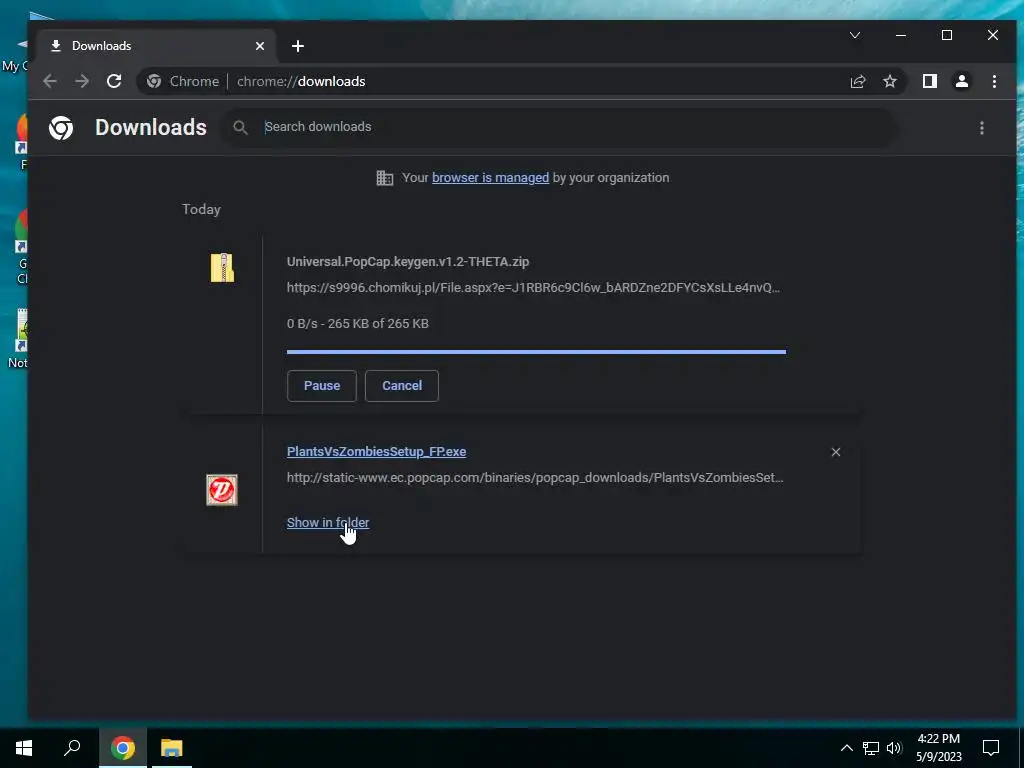Click the download progress bar

[x=536, y=352]
